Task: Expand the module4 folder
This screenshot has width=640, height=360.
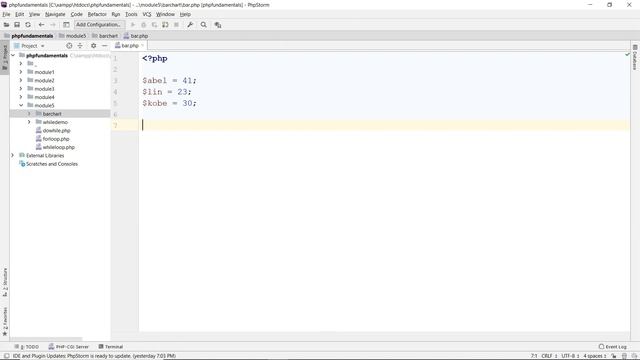Action: tap(21, 97)
